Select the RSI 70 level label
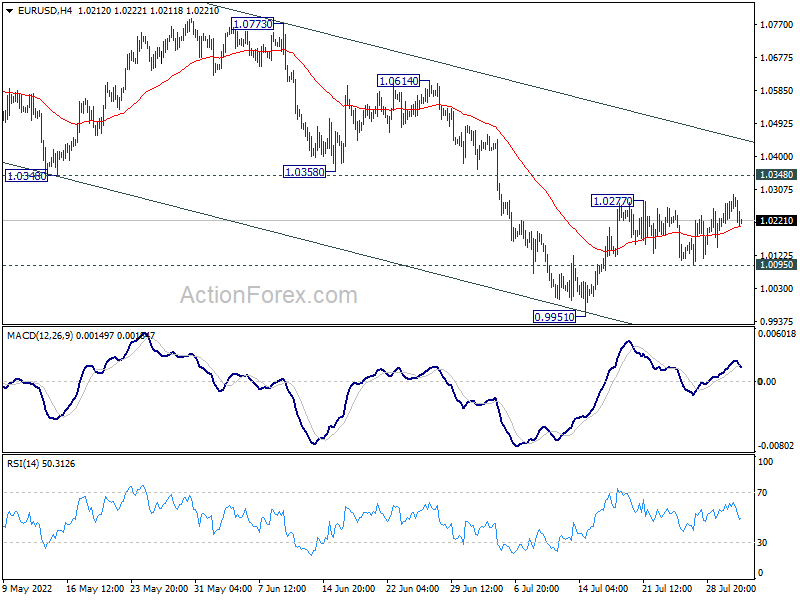Screen dimensions: 800x600 click(762, 493)
